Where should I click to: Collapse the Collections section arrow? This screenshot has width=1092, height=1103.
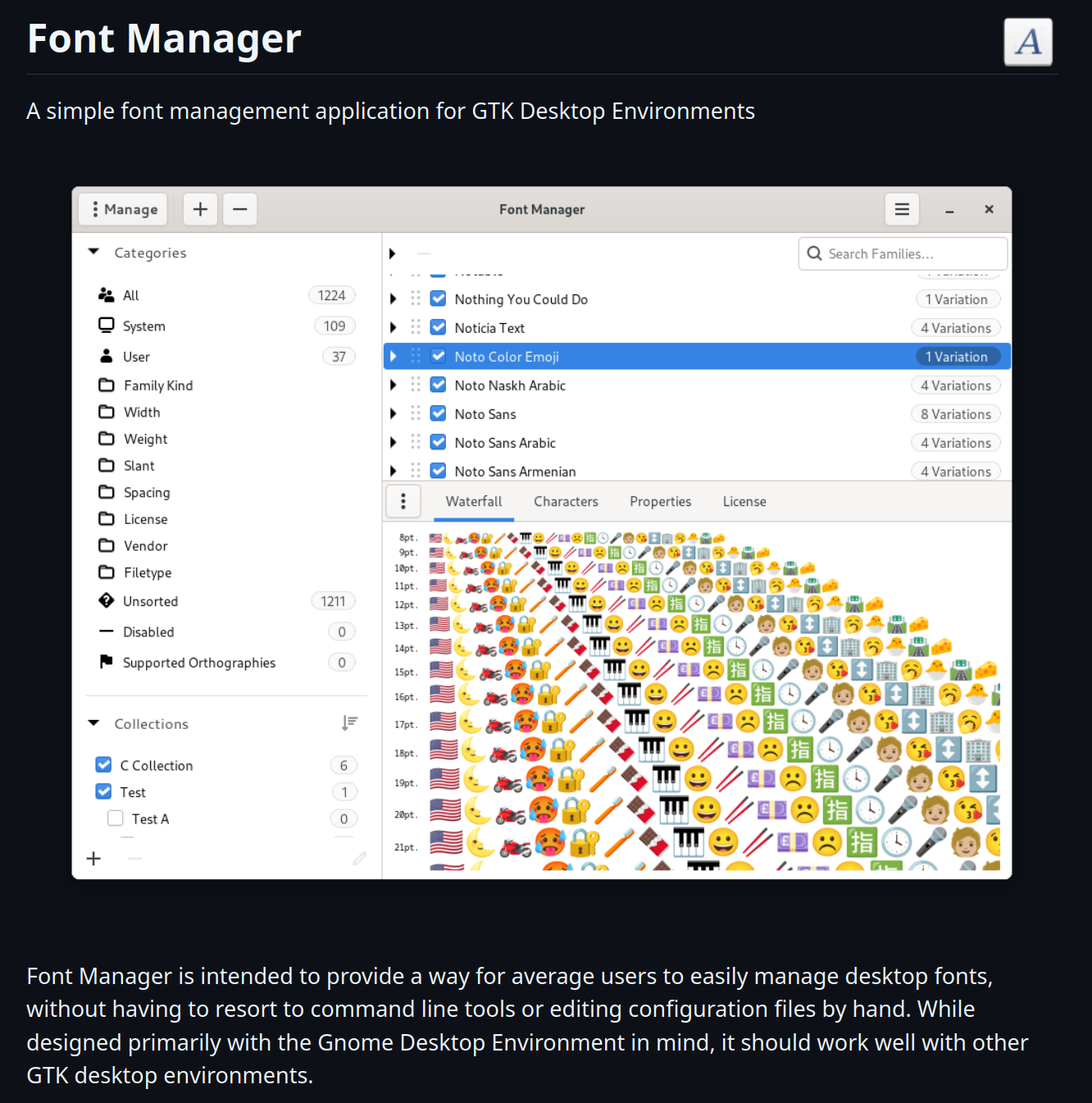[x=93, y=723]
